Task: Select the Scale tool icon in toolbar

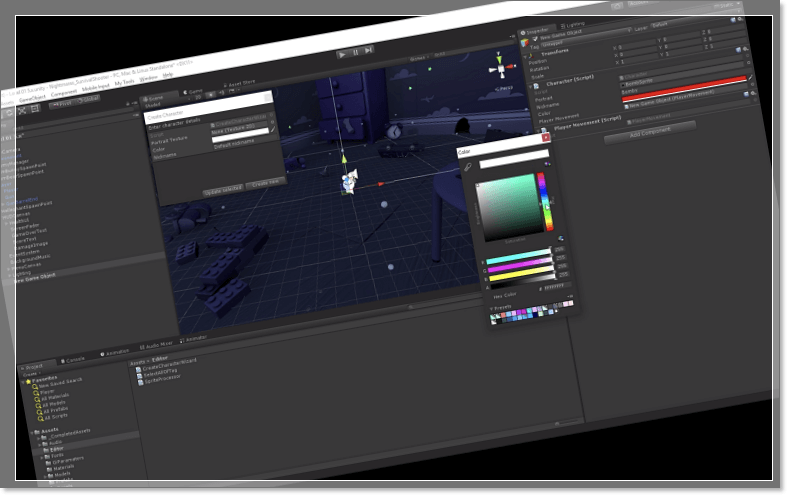Action: [x=22, y=111]
